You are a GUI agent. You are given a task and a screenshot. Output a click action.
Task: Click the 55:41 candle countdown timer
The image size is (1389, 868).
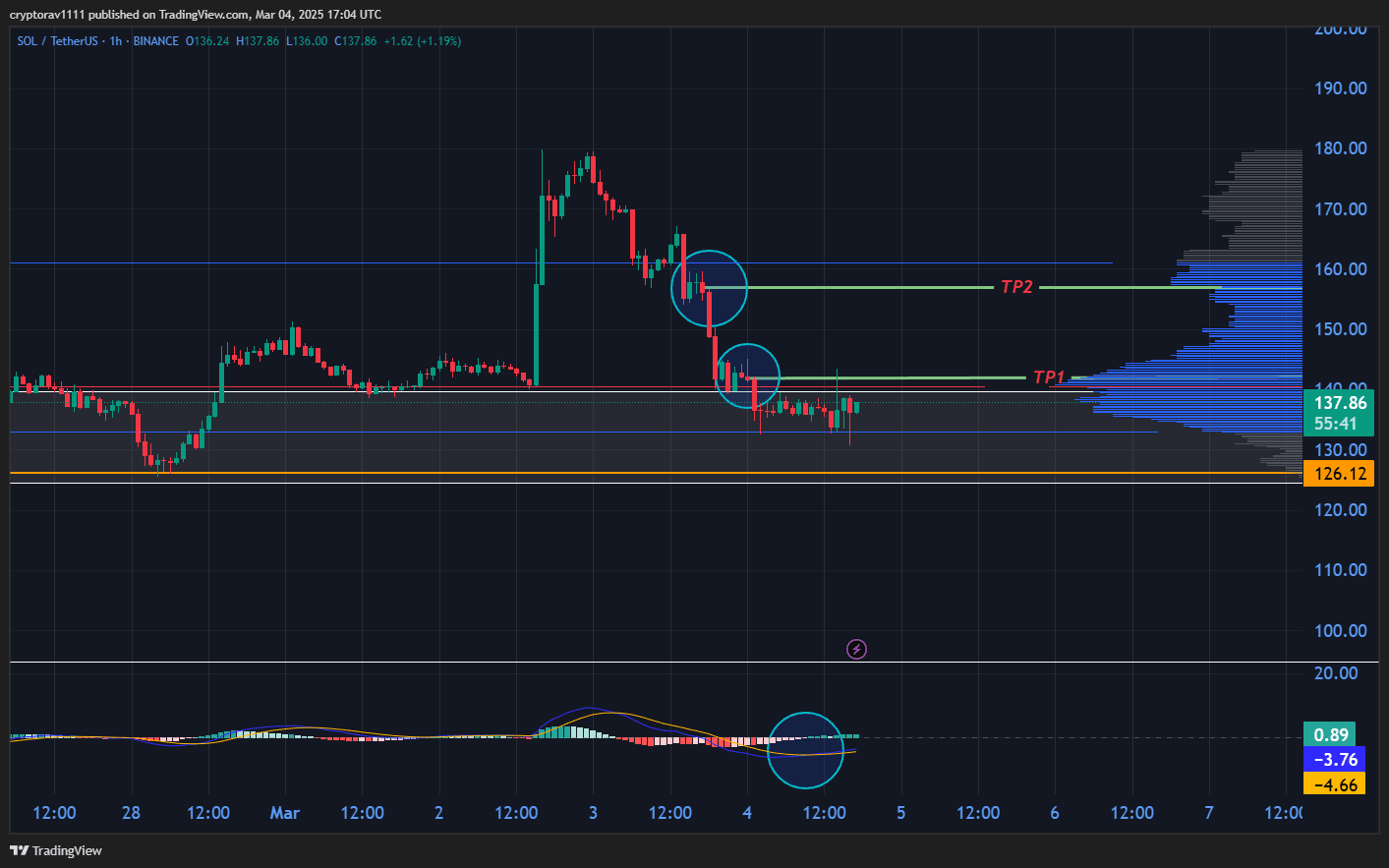(x=1335, y=424)
